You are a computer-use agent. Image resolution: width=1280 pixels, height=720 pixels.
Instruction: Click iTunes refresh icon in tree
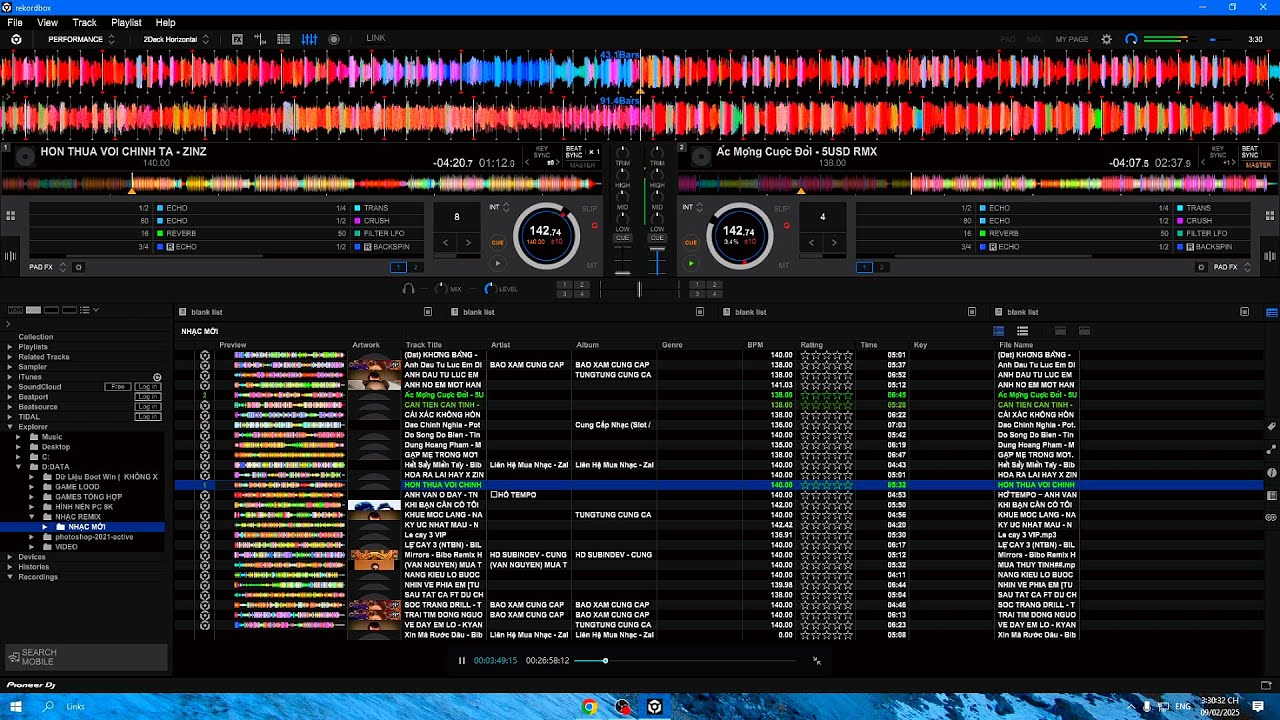157,377
